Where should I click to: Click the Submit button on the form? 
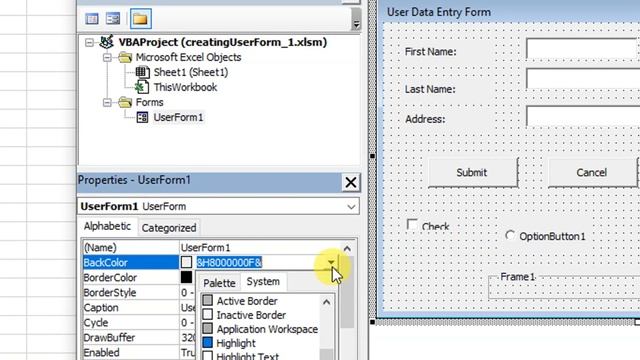point(473,173)
